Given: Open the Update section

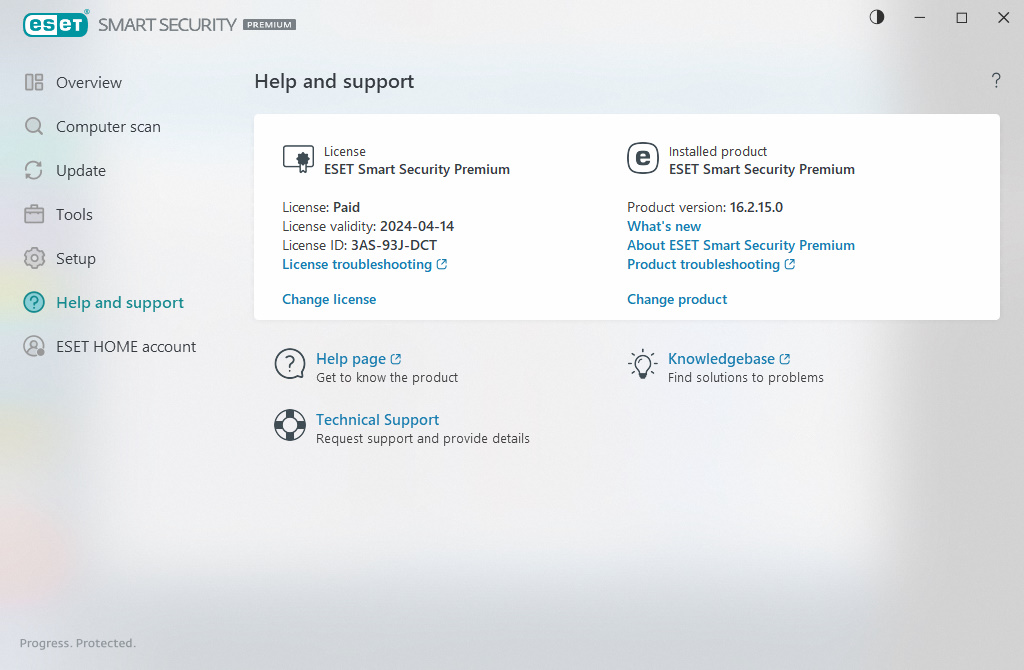Looking at the screenshot, I should click(81, 170).
